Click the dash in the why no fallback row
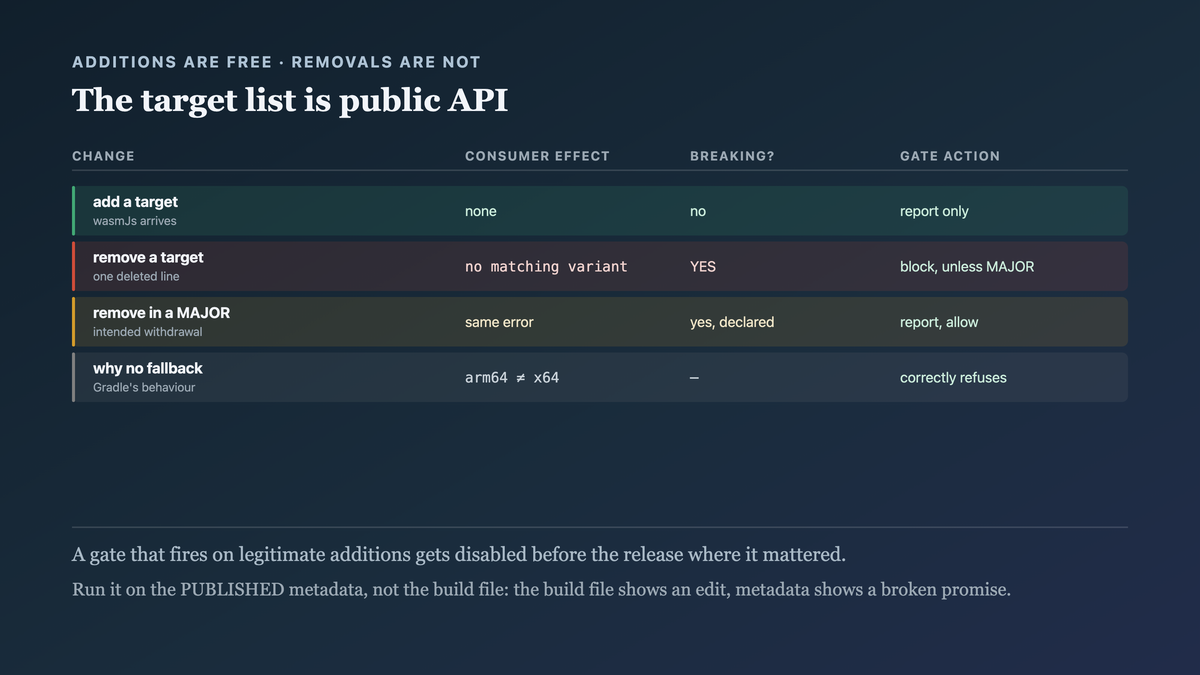The height and width of the screenshot is (675, 1200). click(x=695, y=378)
